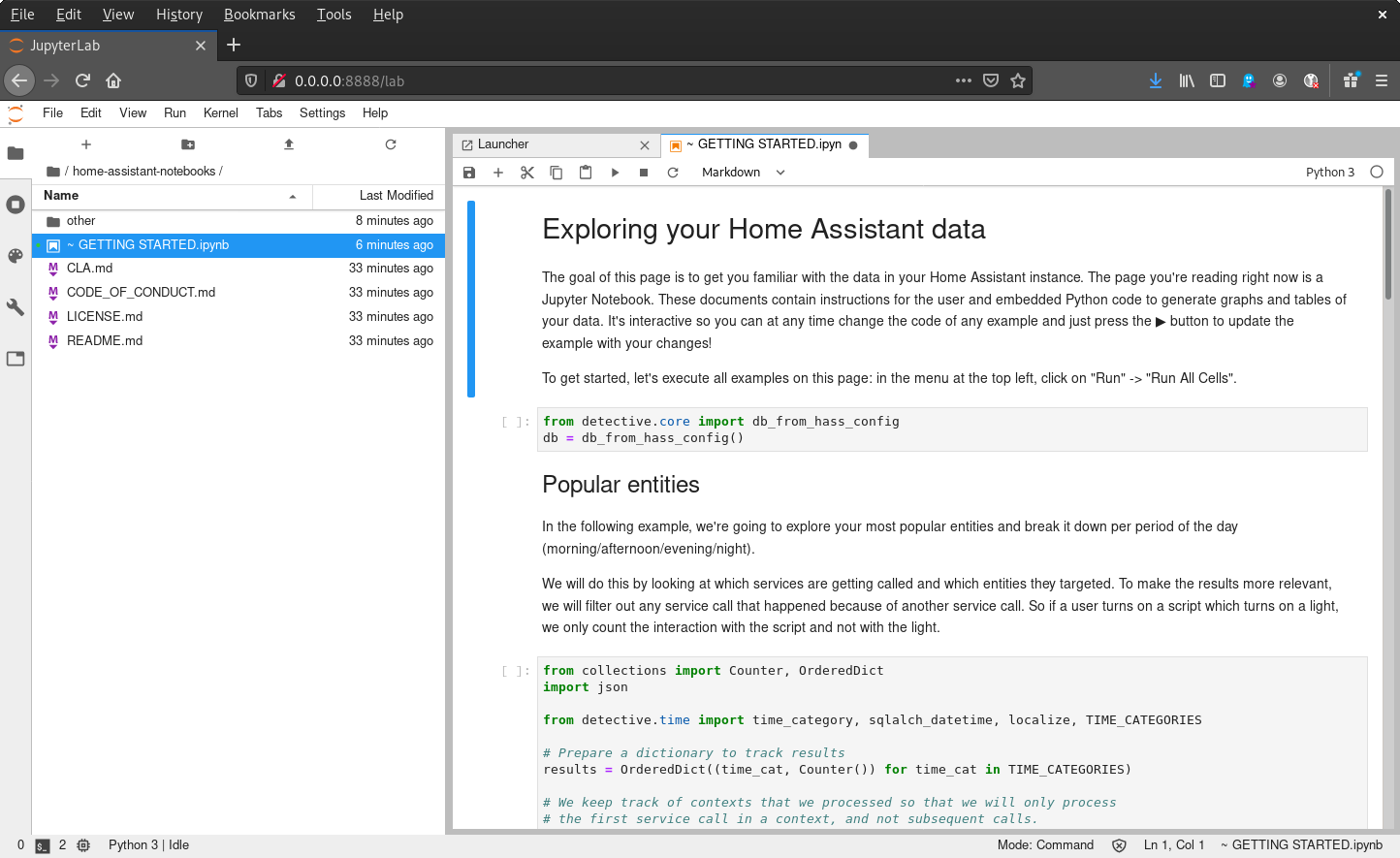Open a new Firefox tab
1400x858 pixels.
pos(234,45)
